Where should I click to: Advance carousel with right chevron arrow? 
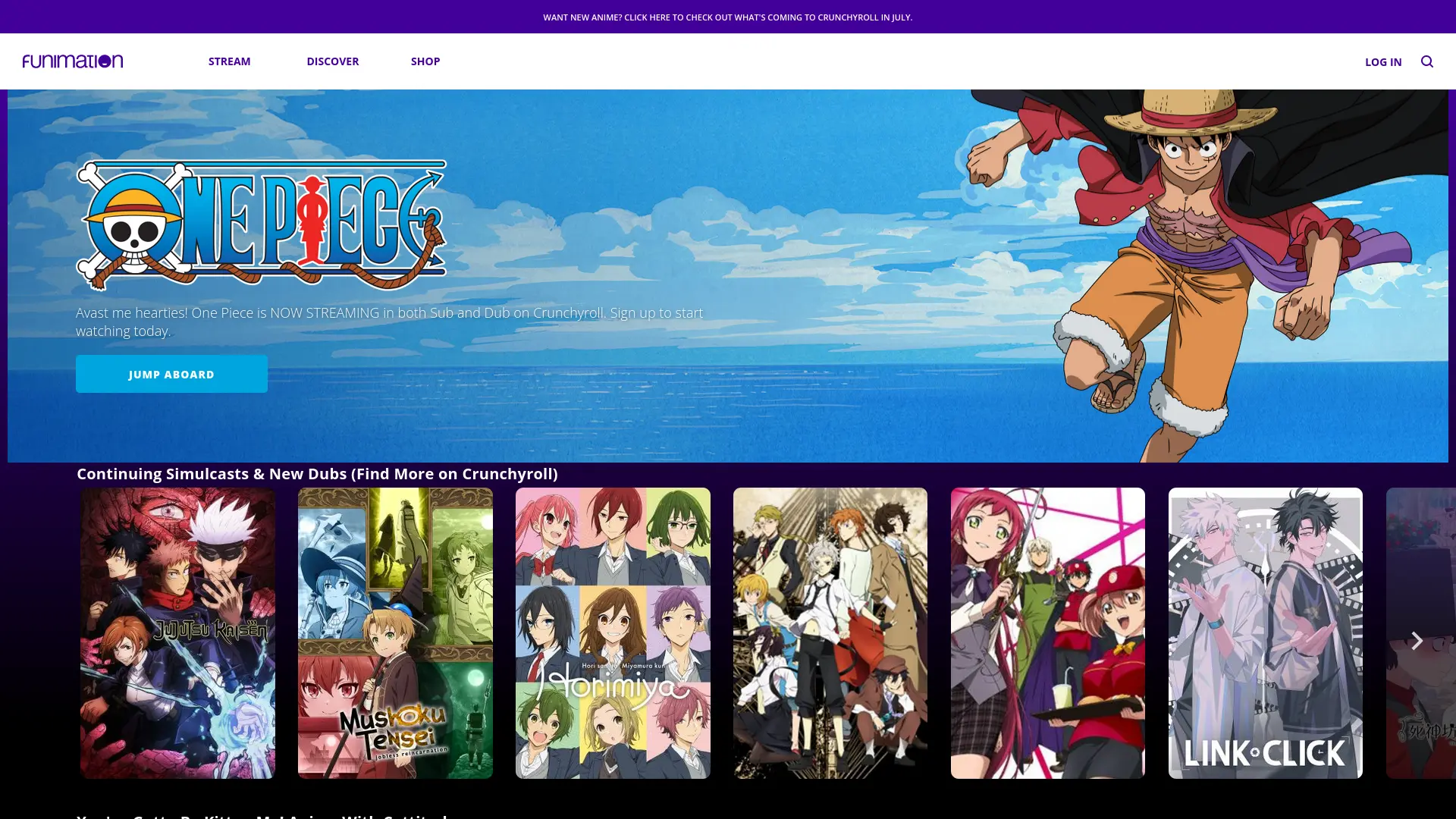(x=1416, y=641)
